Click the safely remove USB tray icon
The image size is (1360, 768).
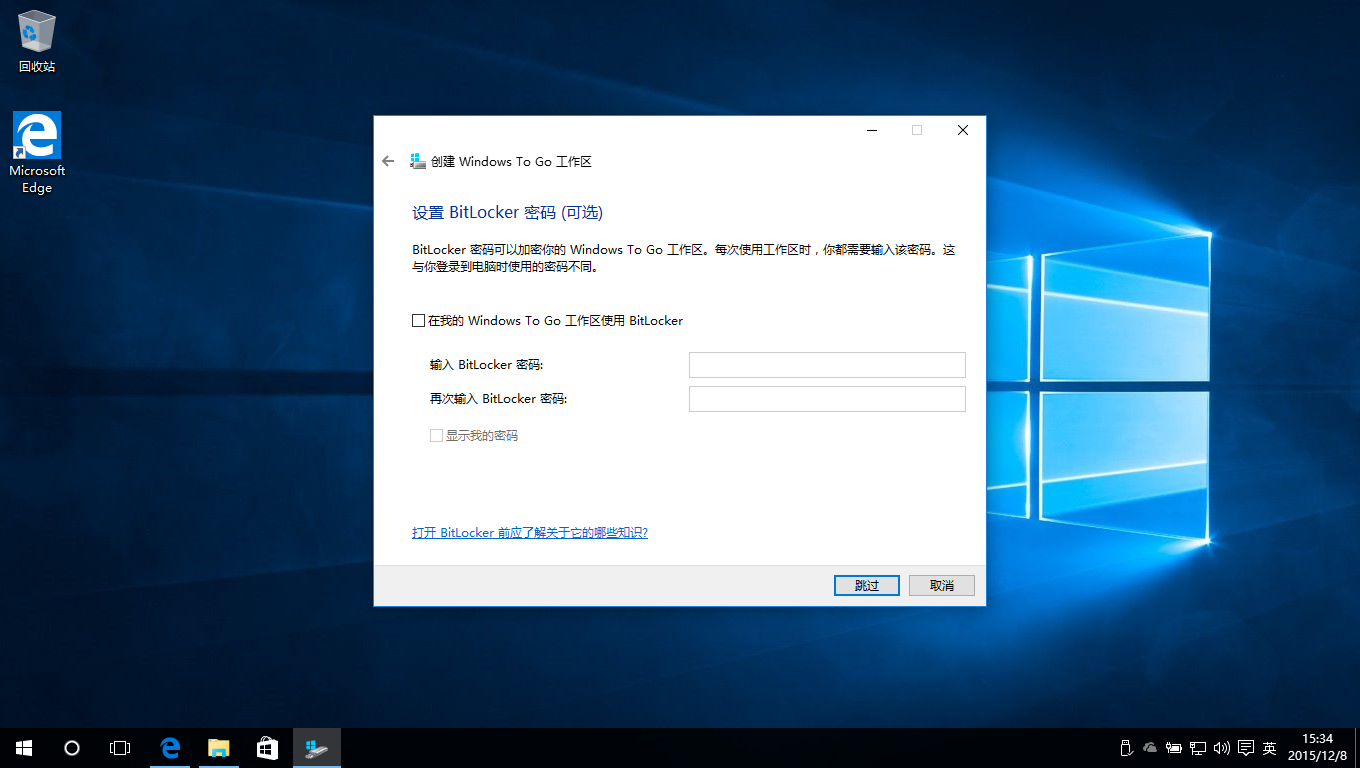pos(1125,748)
